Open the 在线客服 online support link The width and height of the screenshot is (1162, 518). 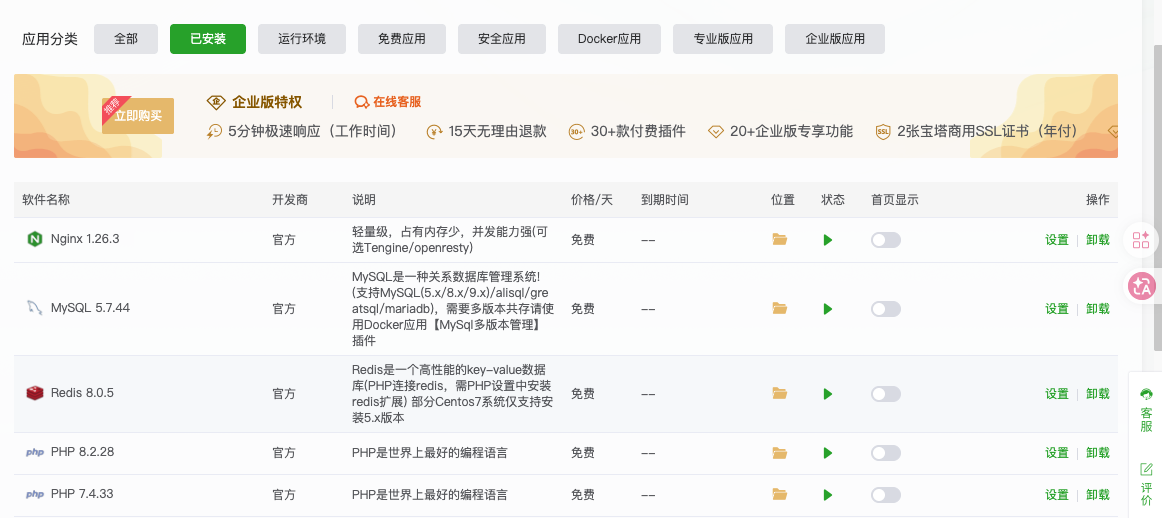pyautogui.click(x=388, y=102)
